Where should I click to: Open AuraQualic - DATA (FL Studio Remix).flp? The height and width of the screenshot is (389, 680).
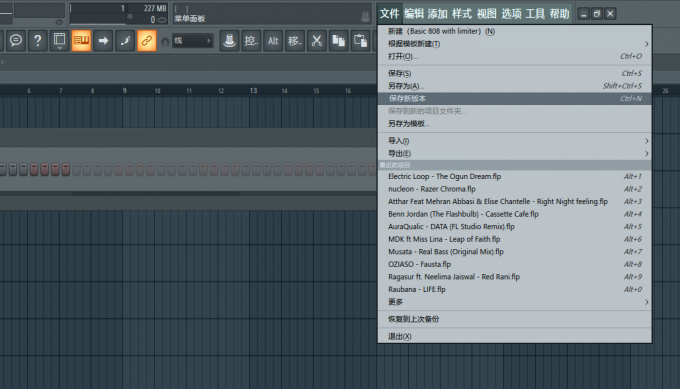(x=514, y=227)
